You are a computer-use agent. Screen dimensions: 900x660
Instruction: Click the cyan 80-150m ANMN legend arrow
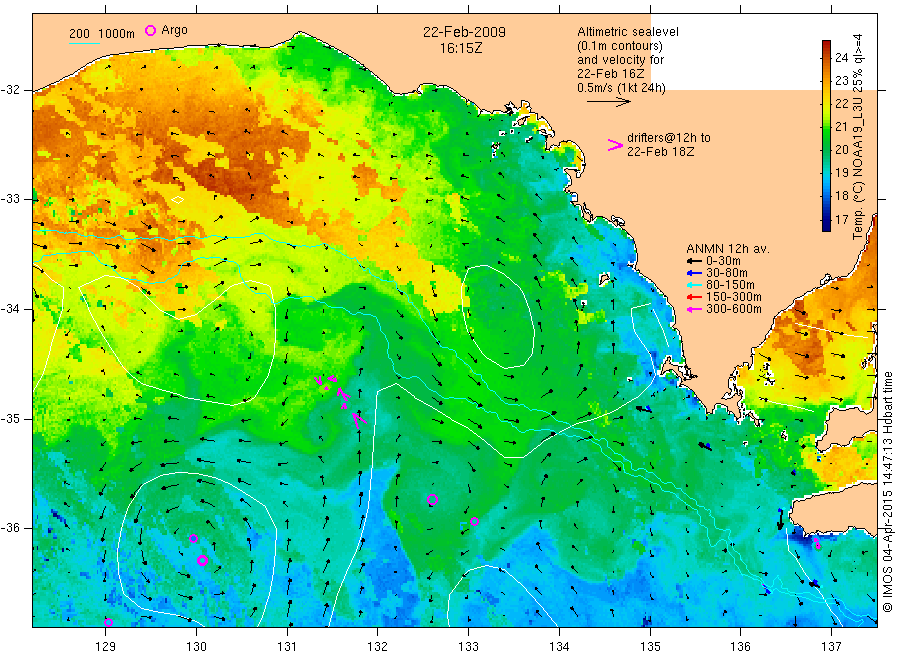[x=695, y=285]
